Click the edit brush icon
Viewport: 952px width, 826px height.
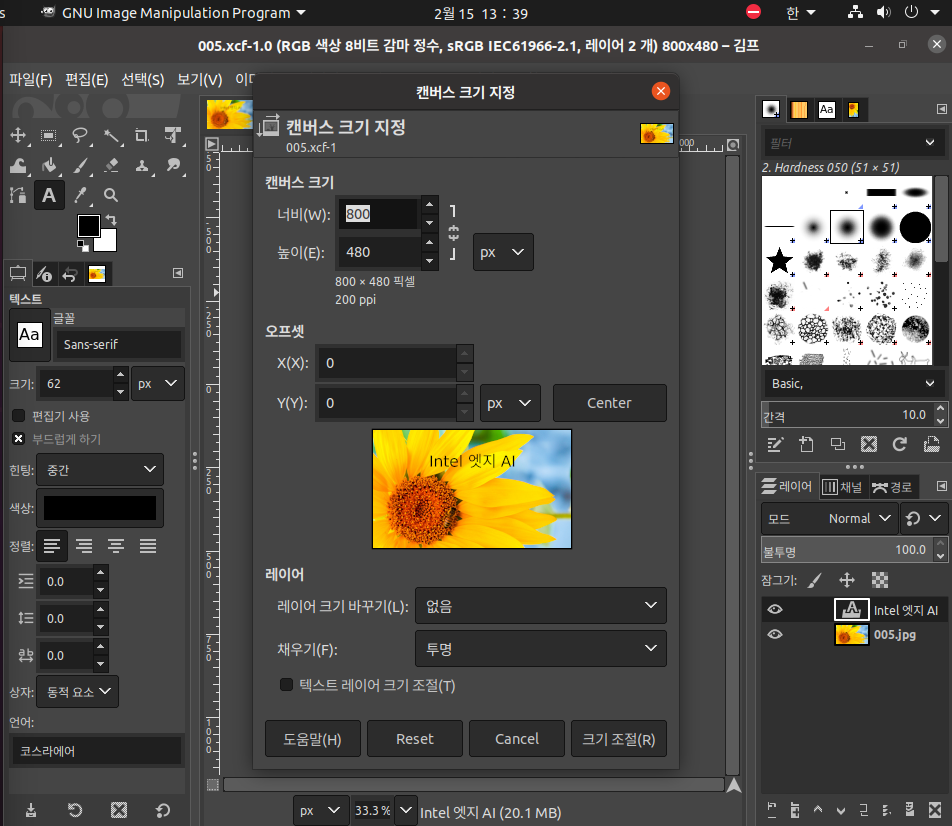[x=775, y=445]
